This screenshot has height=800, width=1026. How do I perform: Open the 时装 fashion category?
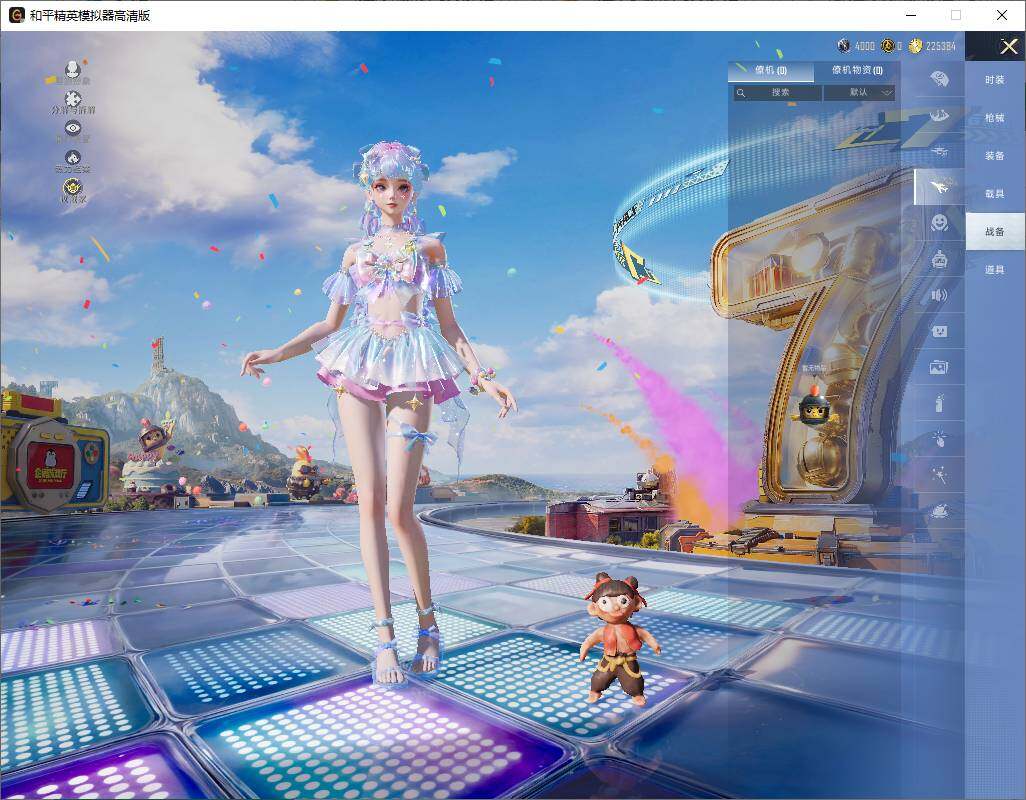point(995,80)
